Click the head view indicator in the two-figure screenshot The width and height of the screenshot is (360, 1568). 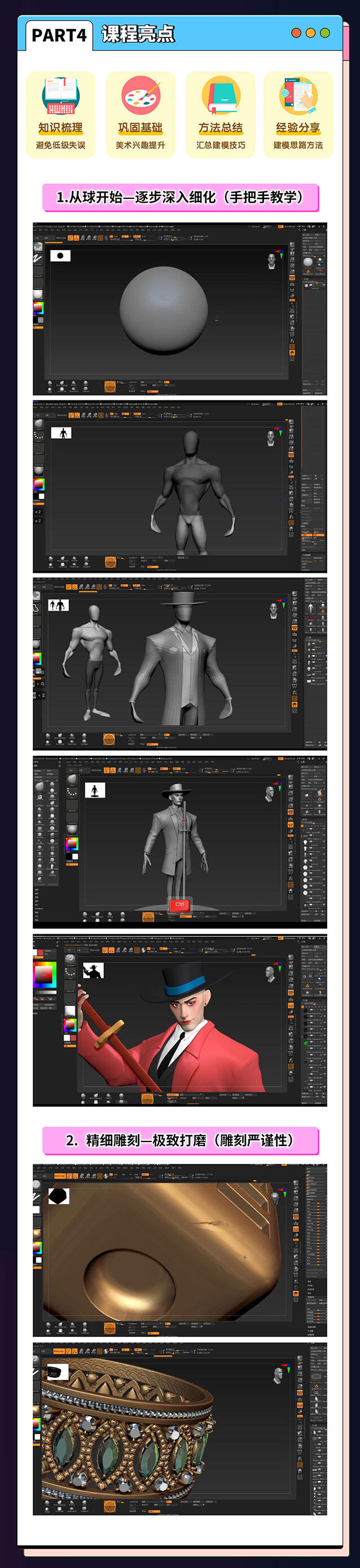coord(274,611)
